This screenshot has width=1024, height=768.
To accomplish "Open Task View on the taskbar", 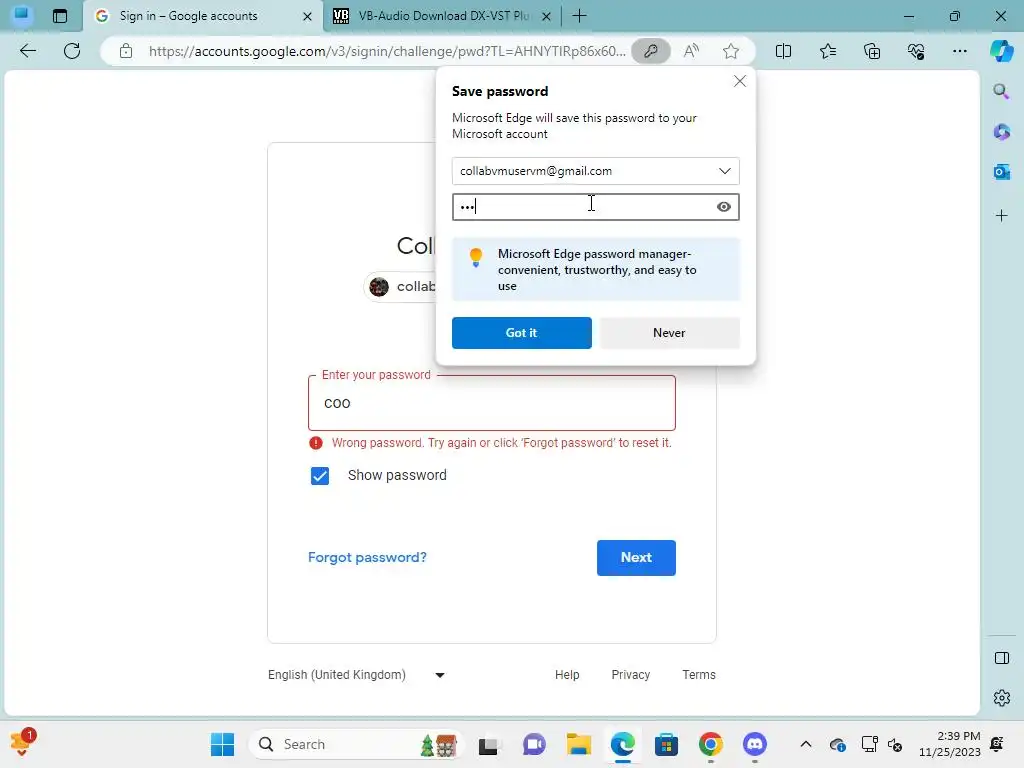I will point(488,744).
